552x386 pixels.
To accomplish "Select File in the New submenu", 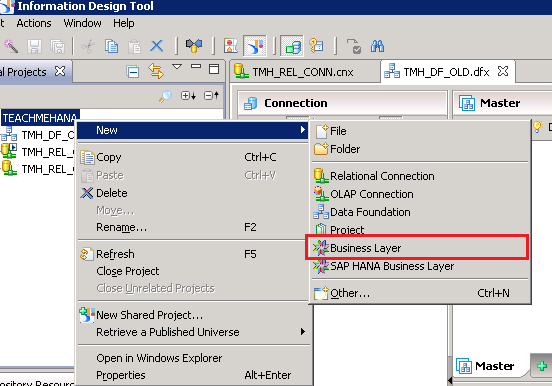I will tap(420, 131).
